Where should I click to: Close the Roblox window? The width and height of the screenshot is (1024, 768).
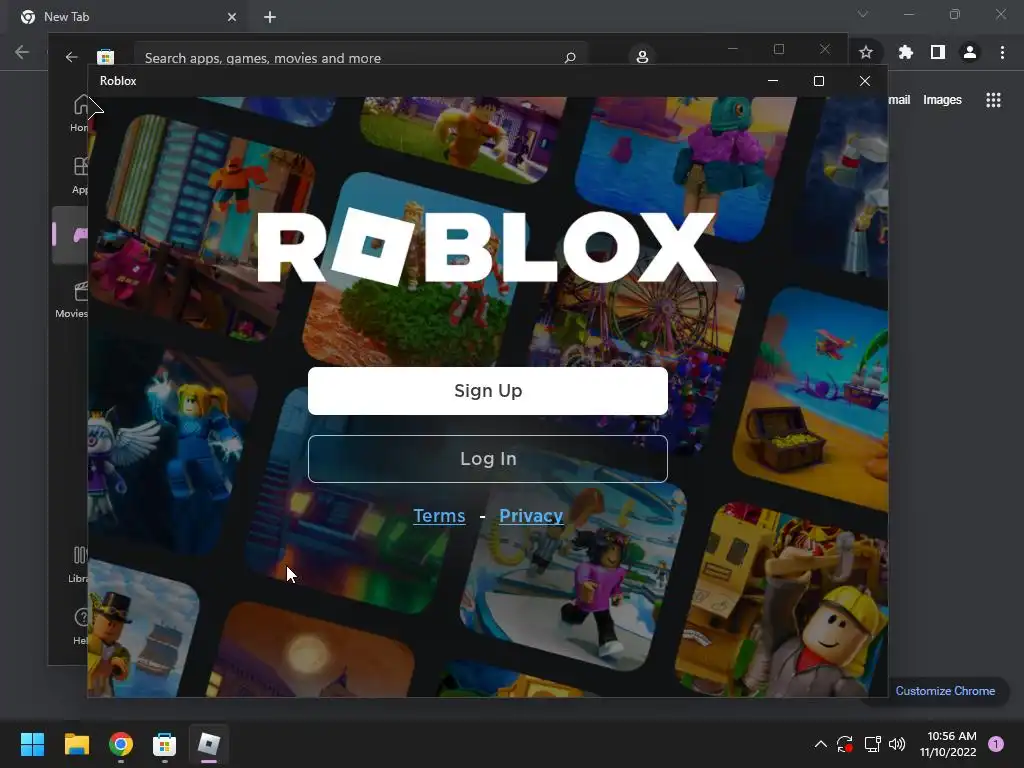click(865, 81)
